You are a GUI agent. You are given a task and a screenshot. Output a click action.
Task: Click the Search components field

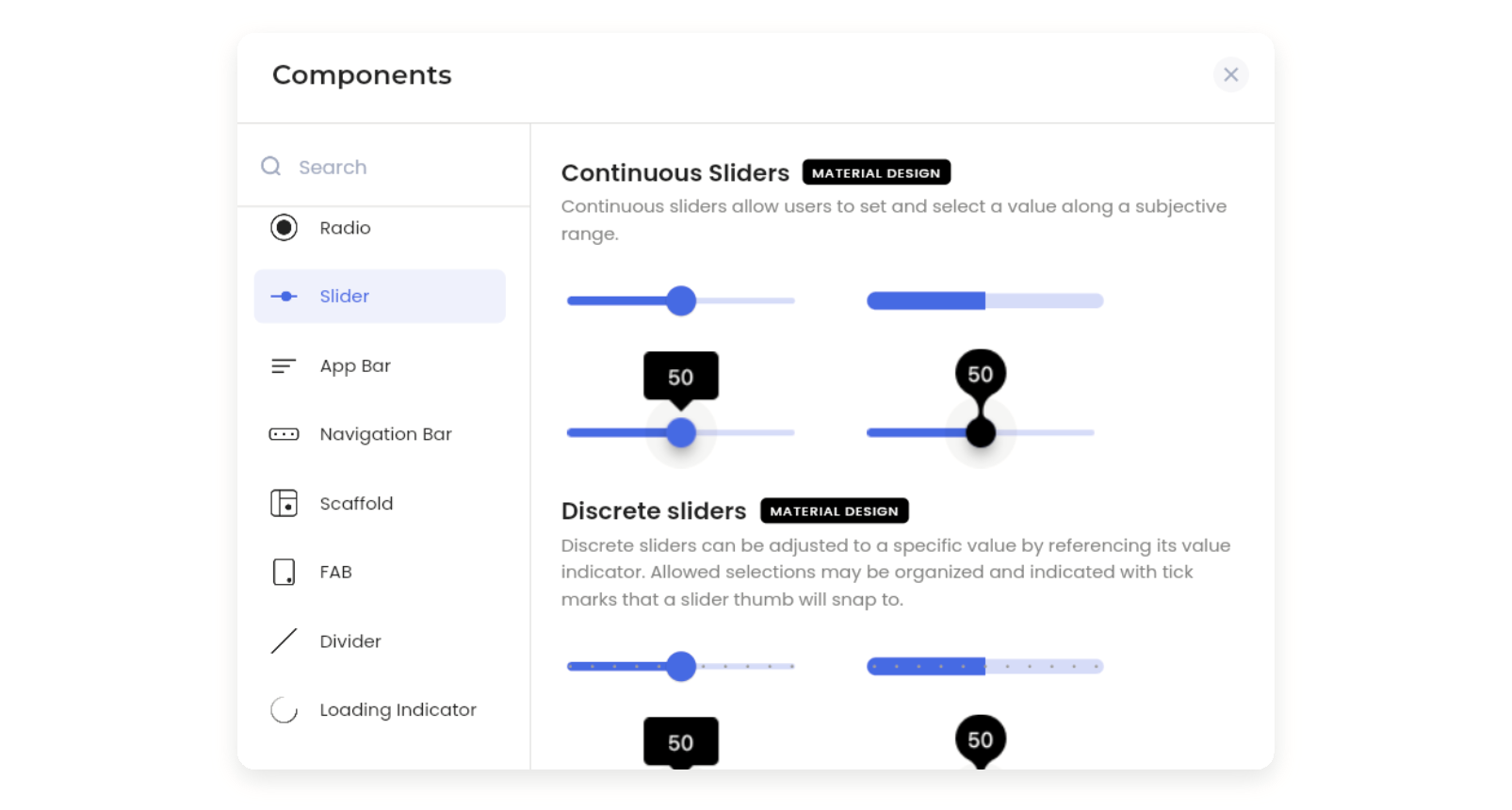[x=396, y=167]
